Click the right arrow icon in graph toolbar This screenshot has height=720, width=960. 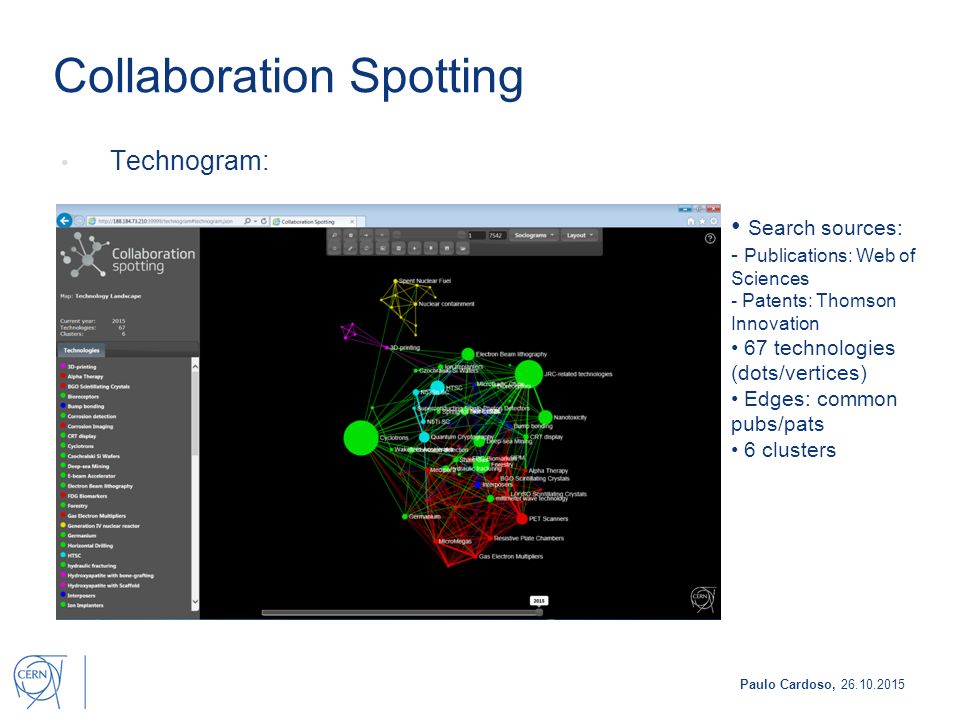point(366,235)
